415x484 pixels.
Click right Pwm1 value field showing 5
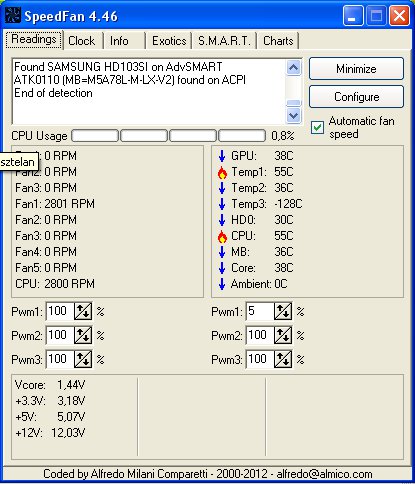coord(260,311)
